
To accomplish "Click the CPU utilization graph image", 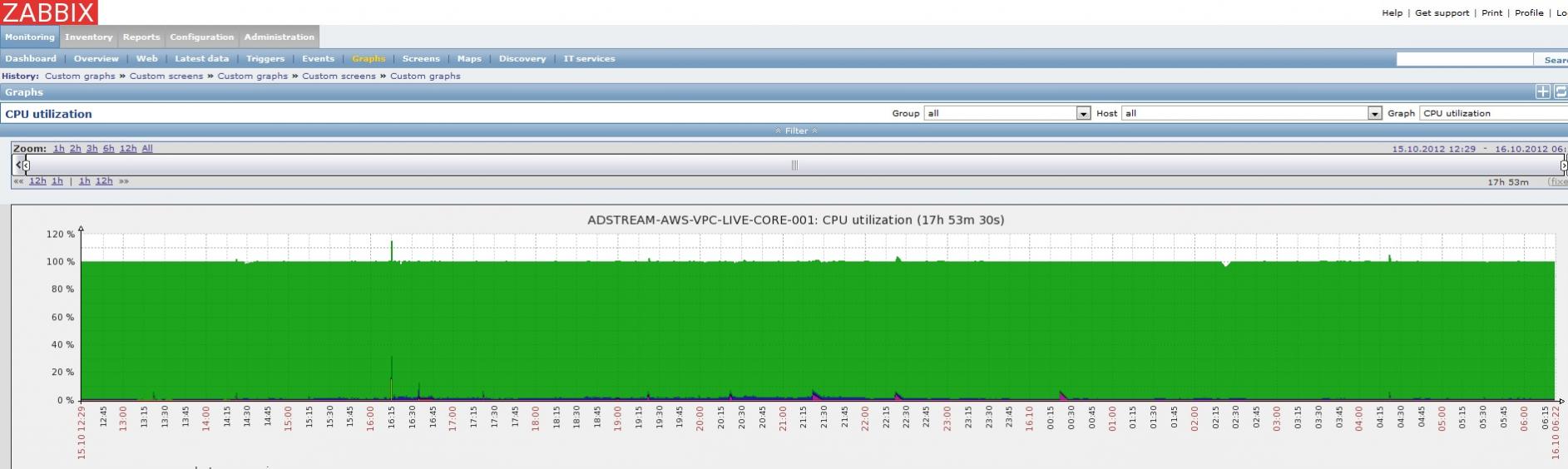I will pyautogui.click(x=789, y=337).
